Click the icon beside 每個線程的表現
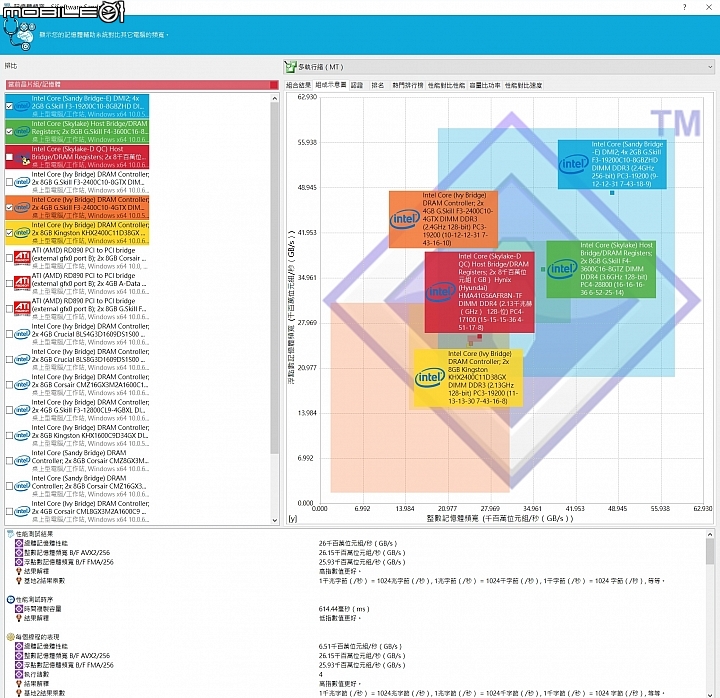The width and height of the screenshot is (720, 698). pos(11,637)
